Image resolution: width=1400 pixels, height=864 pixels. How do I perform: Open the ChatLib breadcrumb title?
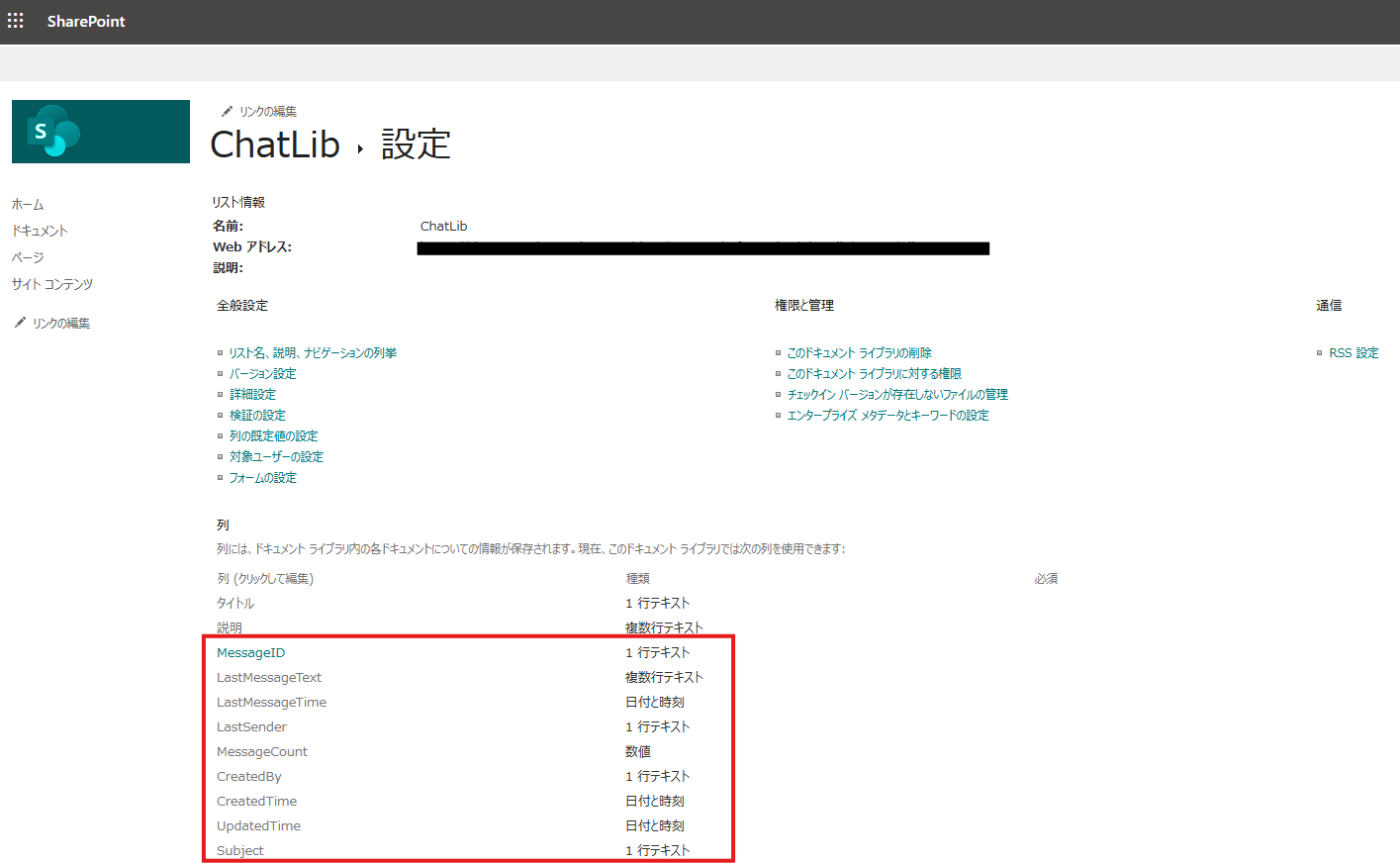(275, 144)
